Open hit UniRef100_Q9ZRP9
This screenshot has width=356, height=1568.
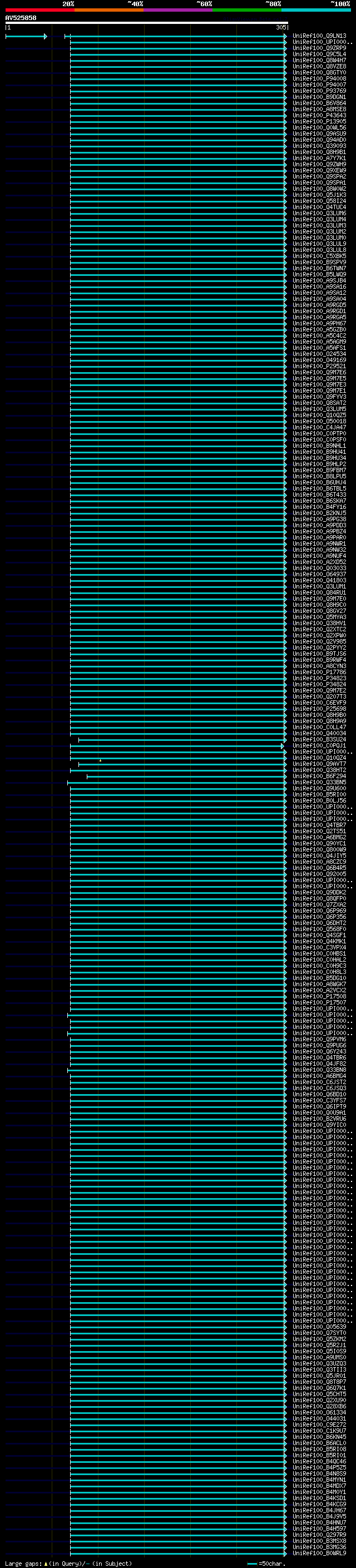(319, 48)
